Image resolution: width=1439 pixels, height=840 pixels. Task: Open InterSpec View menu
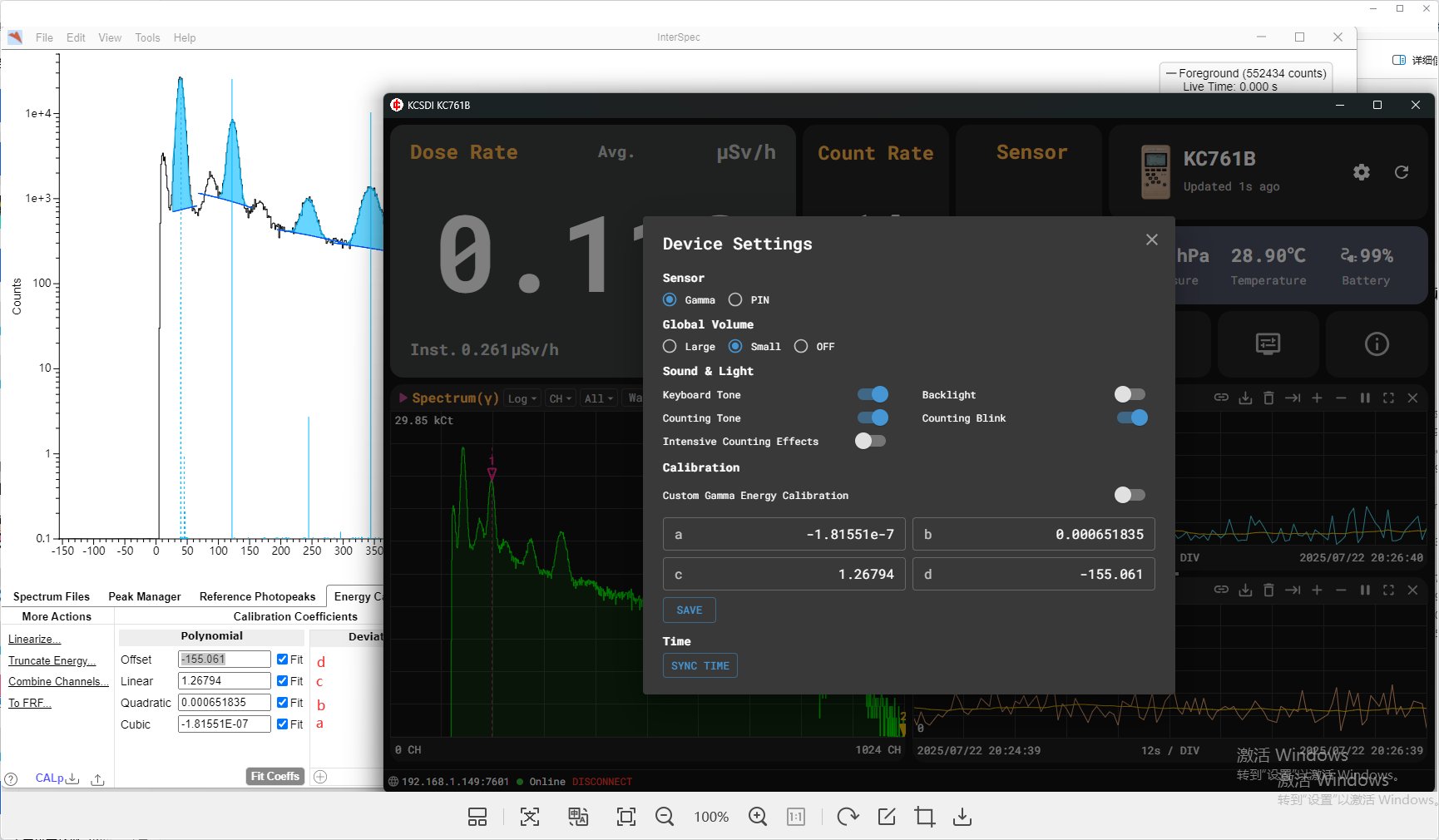tap(110, 37)
